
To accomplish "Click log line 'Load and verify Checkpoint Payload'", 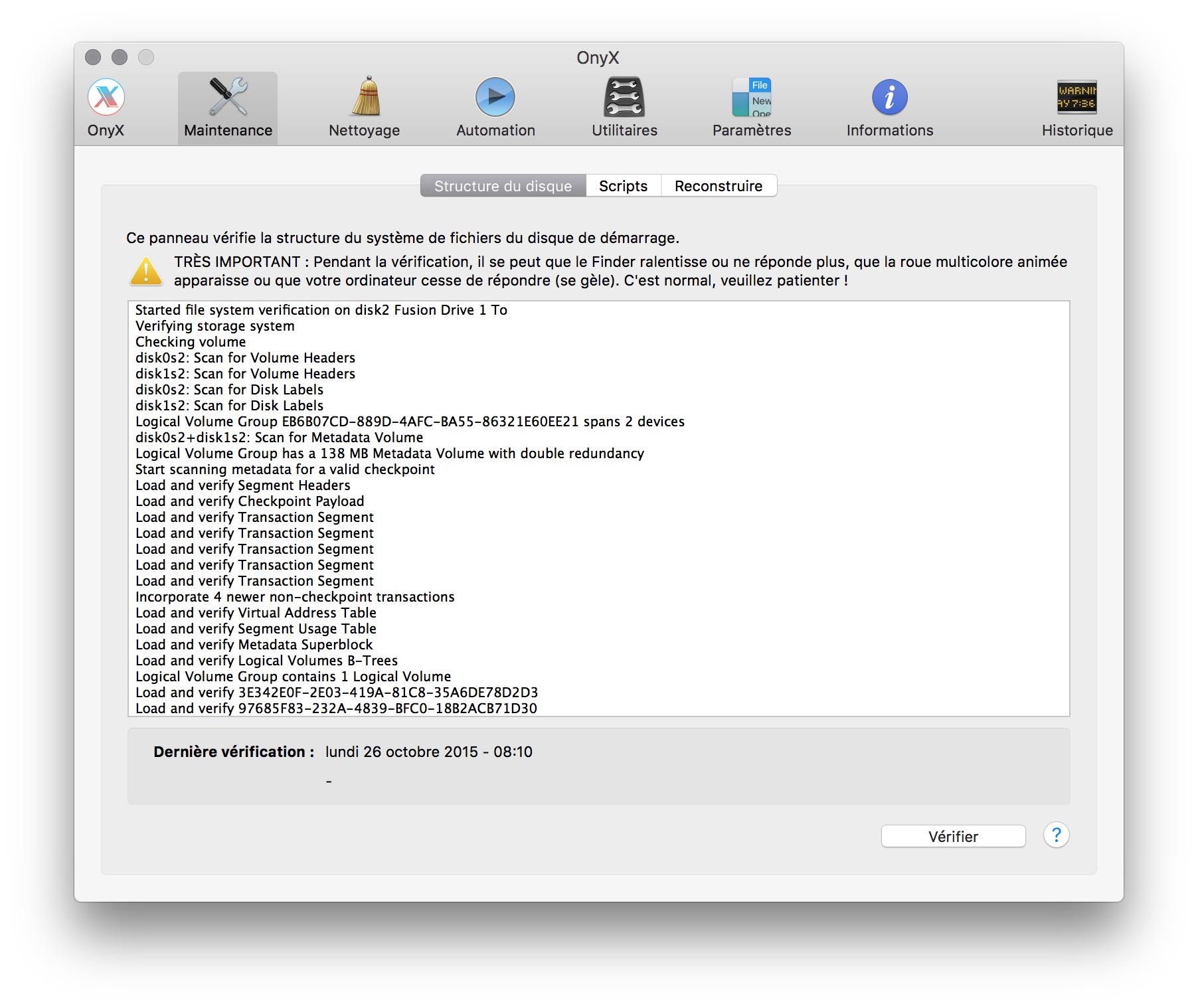I will (250, 501).
